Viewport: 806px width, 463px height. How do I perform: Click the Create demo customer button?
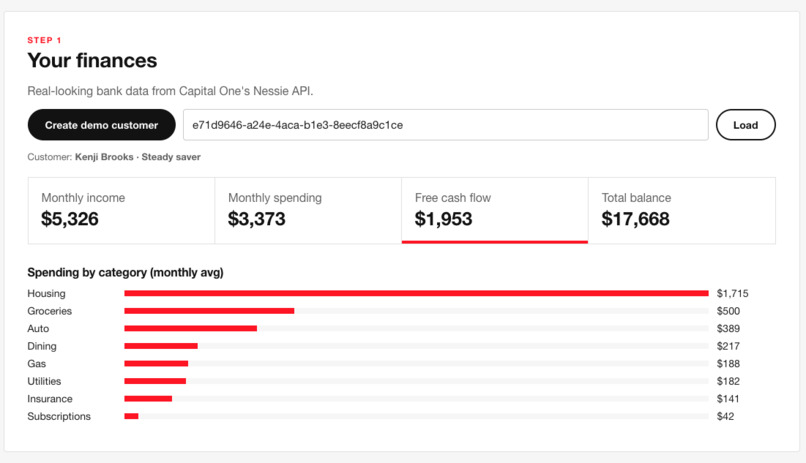coord(101,125)
